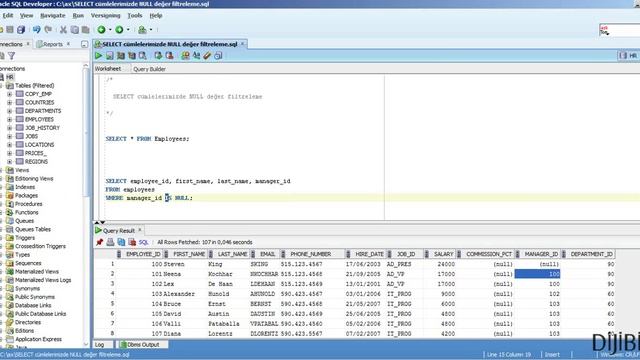Image resolution: width=640 pixels, height=360 pixels.
Task: Switch to the Query Builder tab
Action: pos(149,69)
